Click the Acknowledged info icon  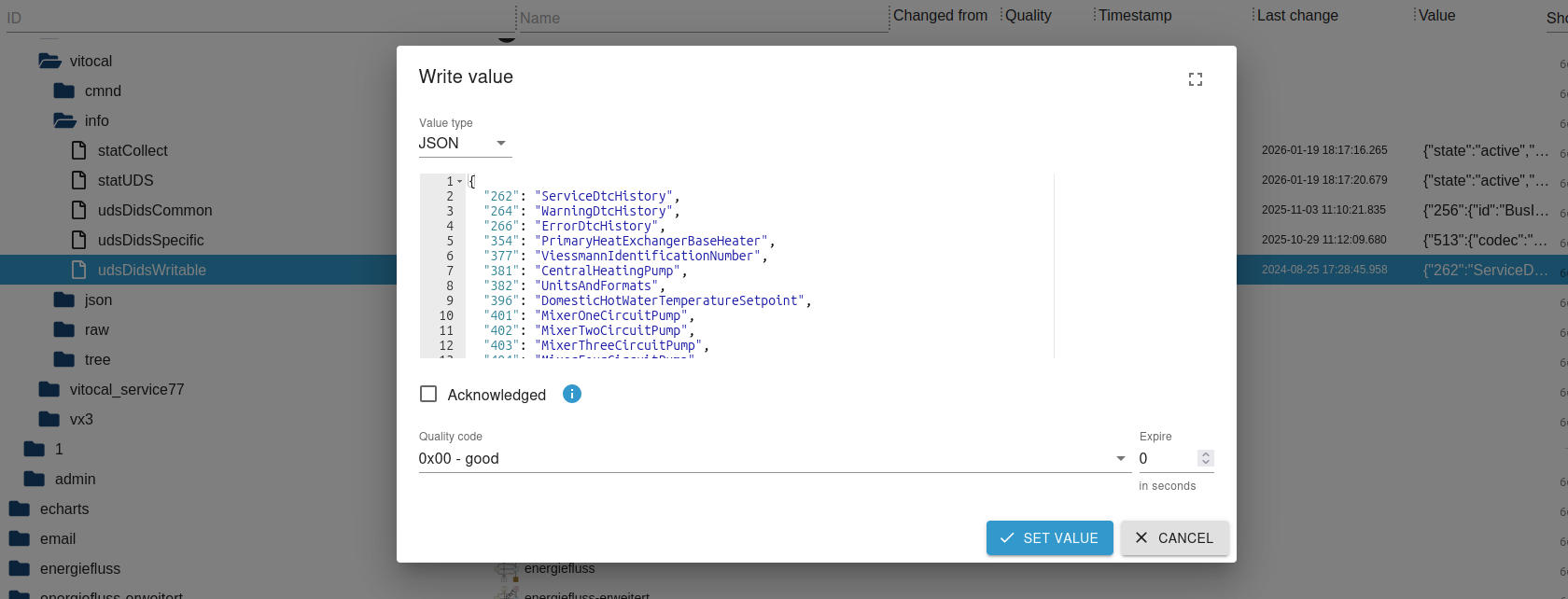(x=572, y=394)
